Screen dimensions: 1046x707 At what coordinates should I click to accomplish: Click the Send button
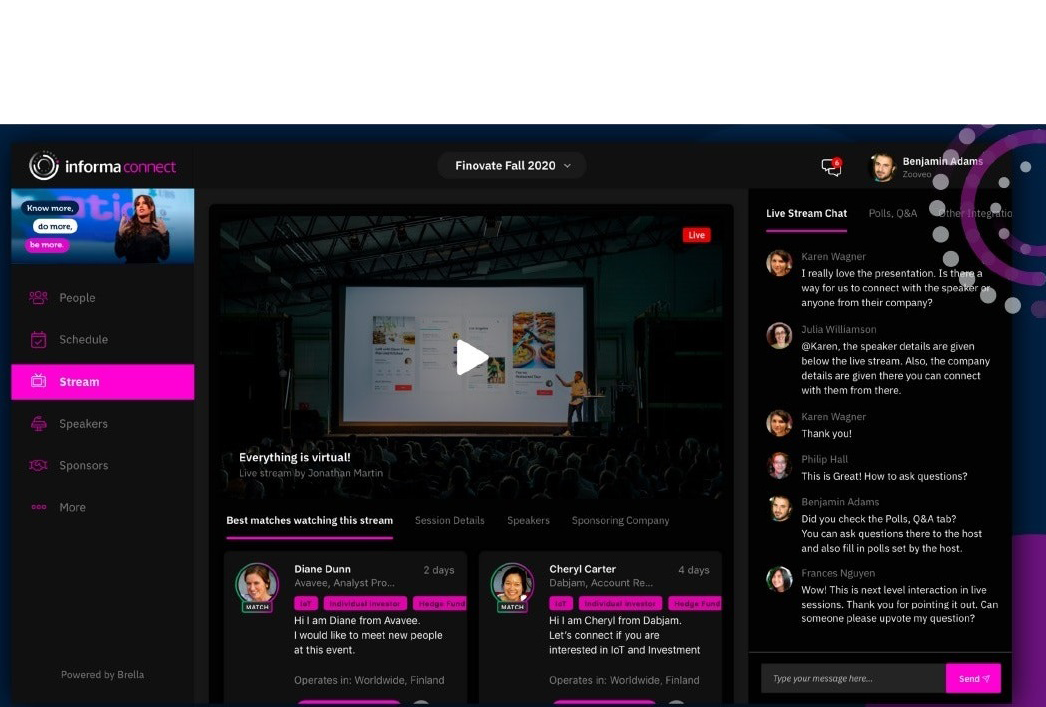[x=973, y=678]
